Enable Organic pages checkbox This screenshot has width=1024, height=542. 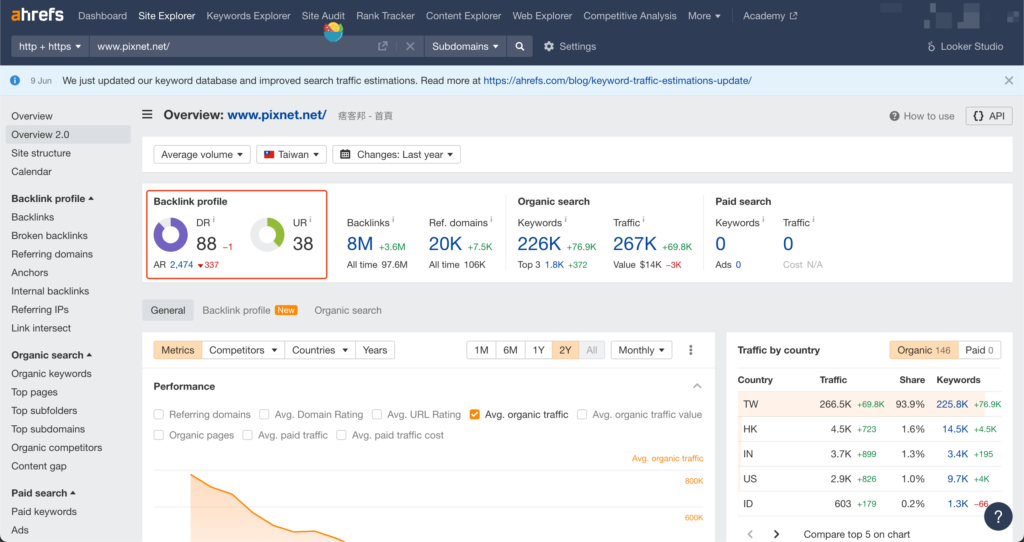[x=159, y=435]
